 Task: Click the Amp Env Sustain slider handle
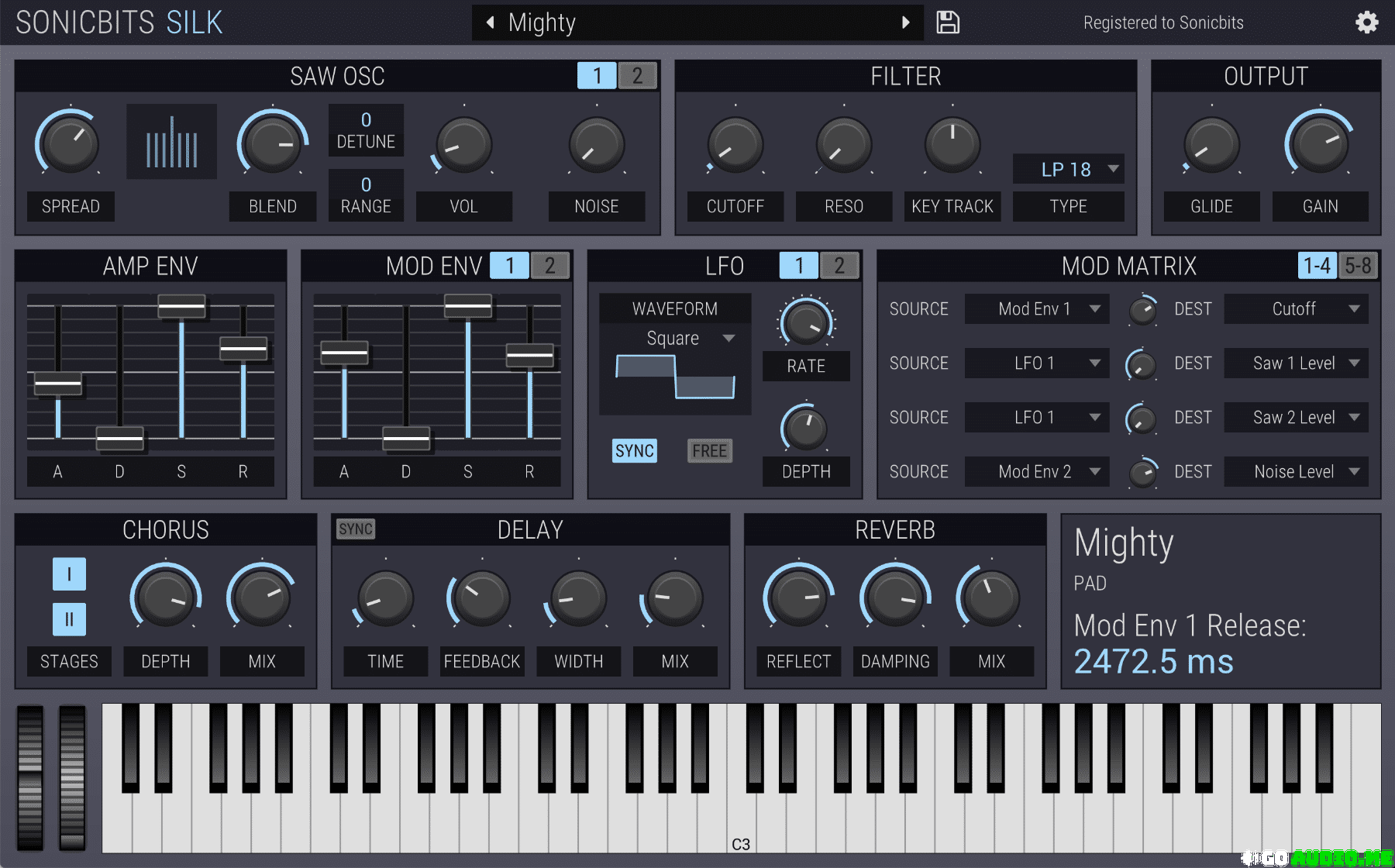181,306
